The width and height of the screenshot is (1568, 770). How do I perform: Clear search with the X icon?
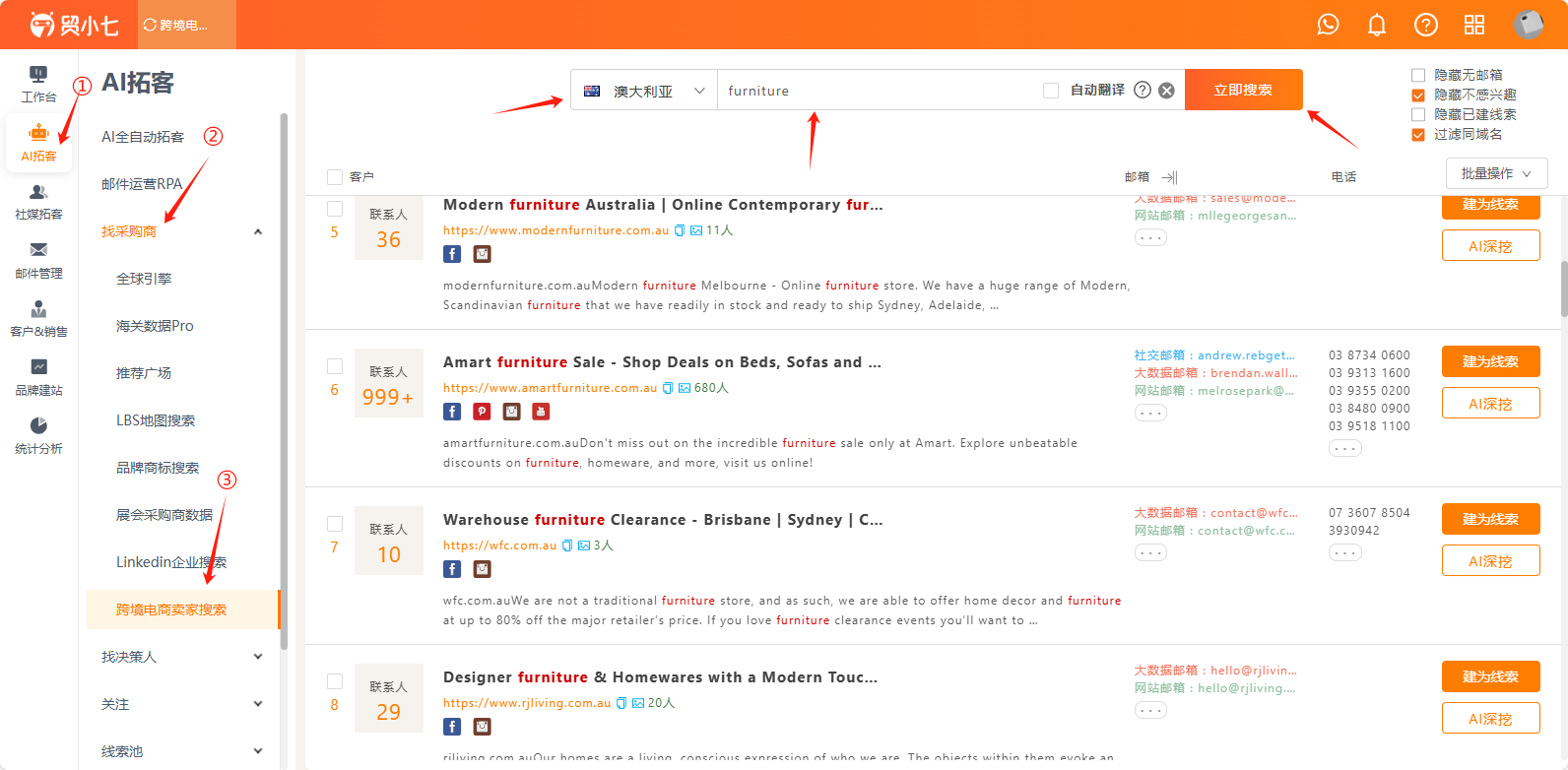pos(1166,91)
